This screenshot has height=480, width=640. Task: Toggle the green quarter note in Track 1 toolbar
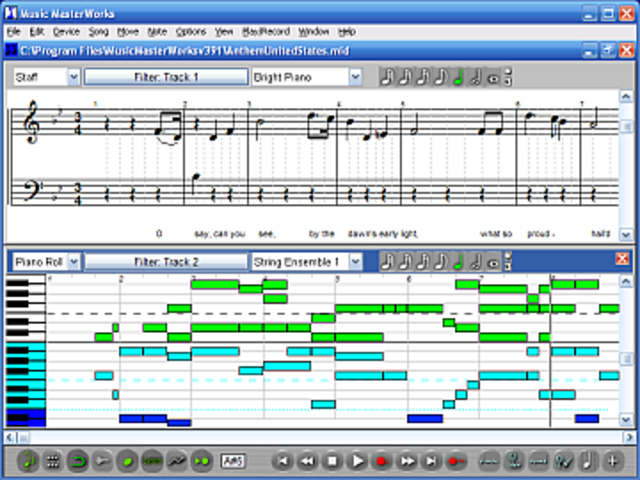pyautogui.click(x=458, y=77)
